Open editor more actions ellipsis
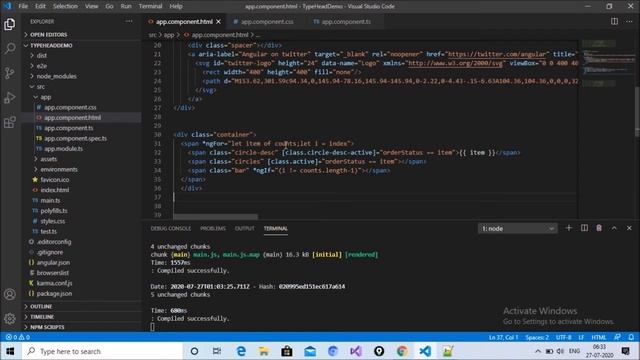This screenshot has width=640, height=360. click(629, 22)
